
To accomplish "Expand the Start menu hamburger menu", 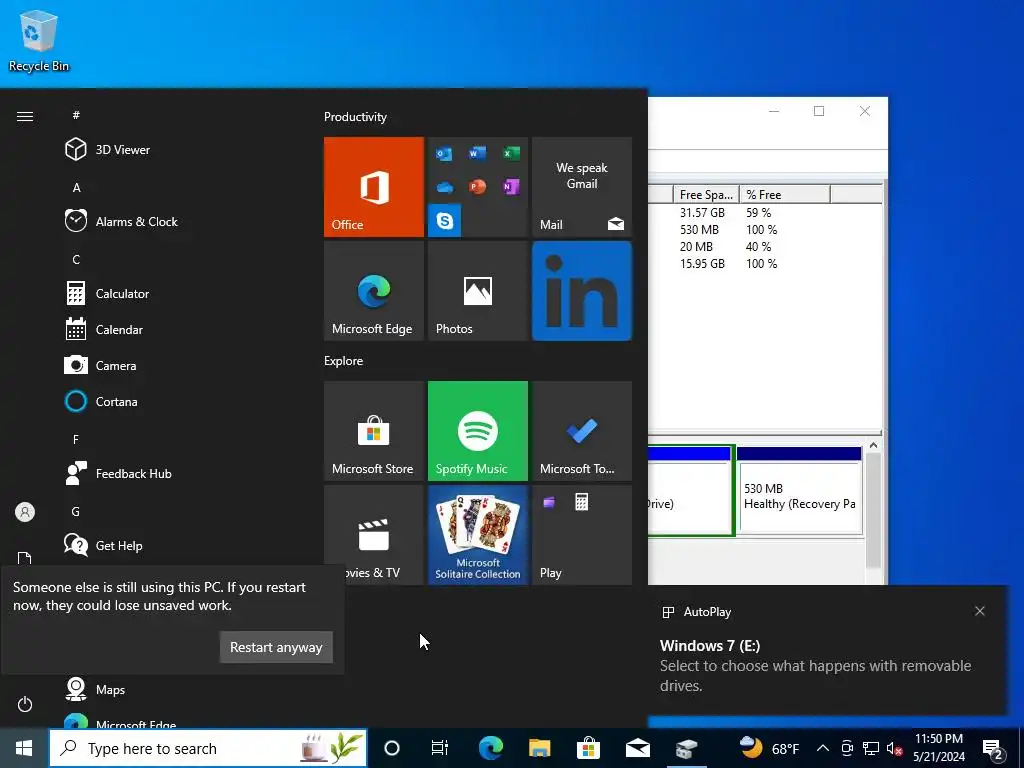I will pos(25,116).
